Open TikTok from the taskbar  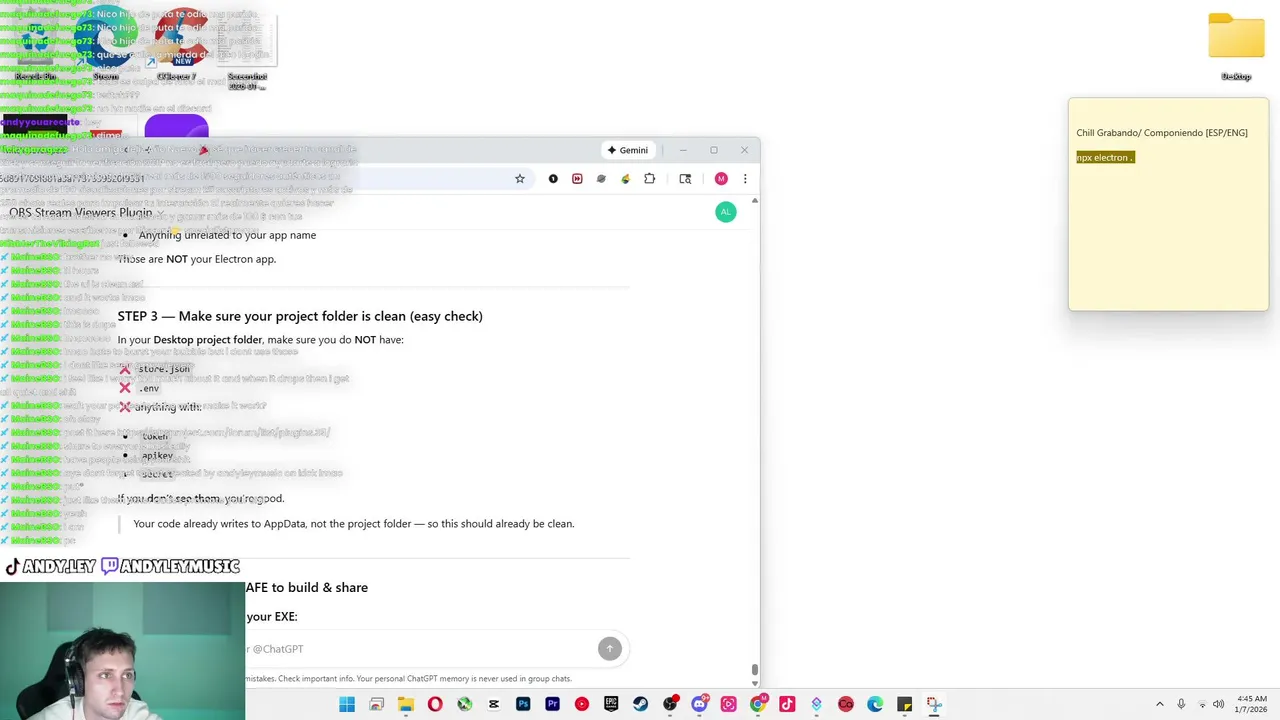787,704
